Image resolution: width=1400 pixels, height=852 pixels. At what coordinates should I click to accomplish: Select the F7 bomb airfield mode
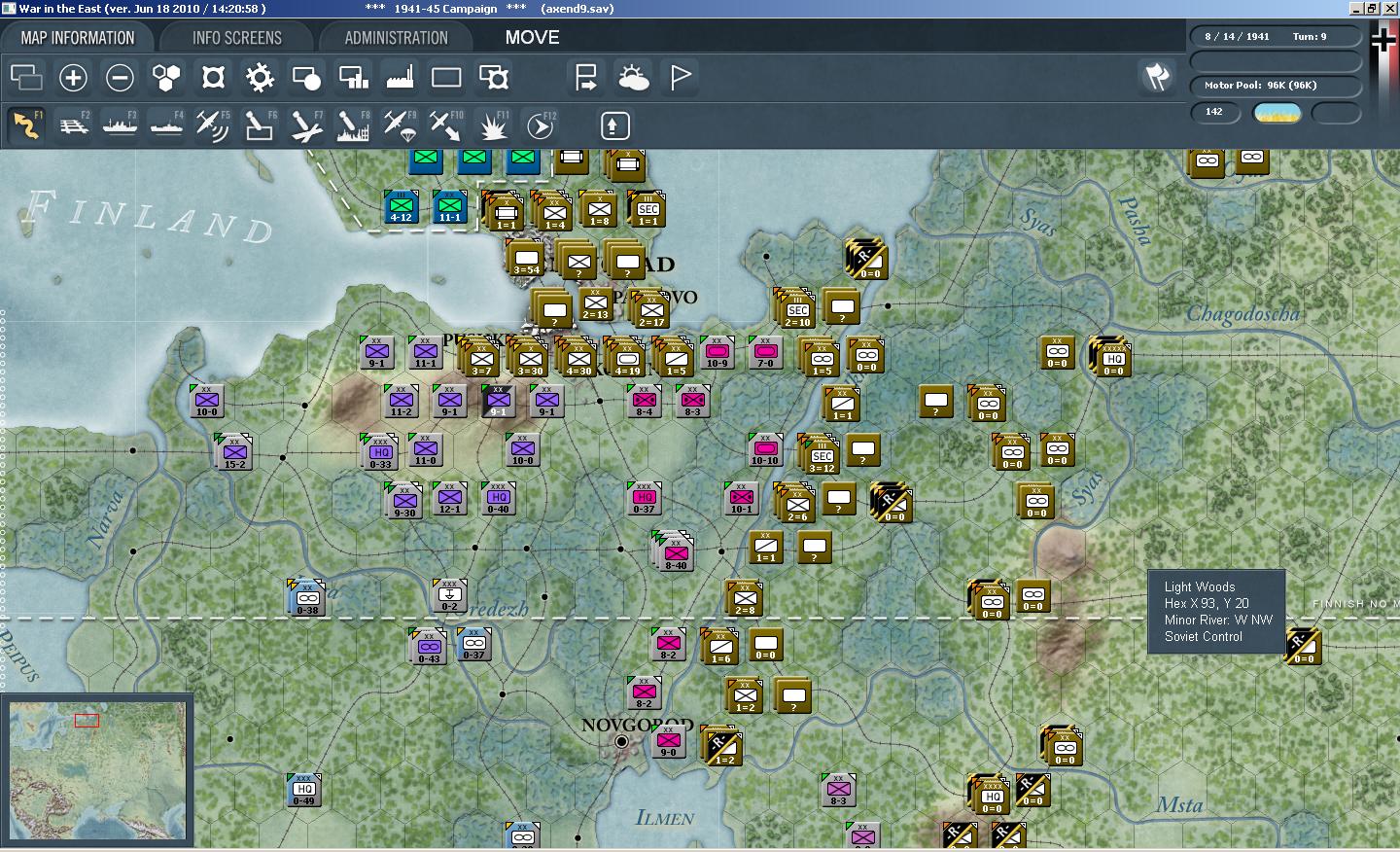306,125
